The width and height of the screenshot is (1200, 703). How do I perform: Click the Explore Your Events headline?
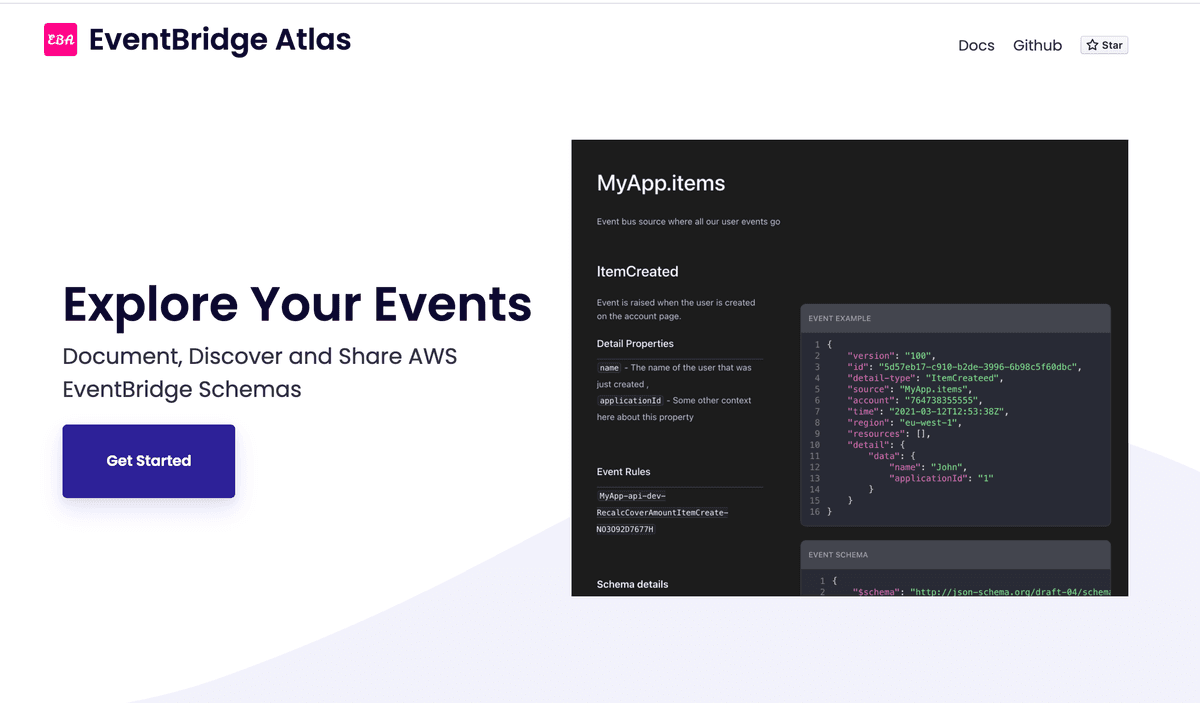[x=296, y=305]
